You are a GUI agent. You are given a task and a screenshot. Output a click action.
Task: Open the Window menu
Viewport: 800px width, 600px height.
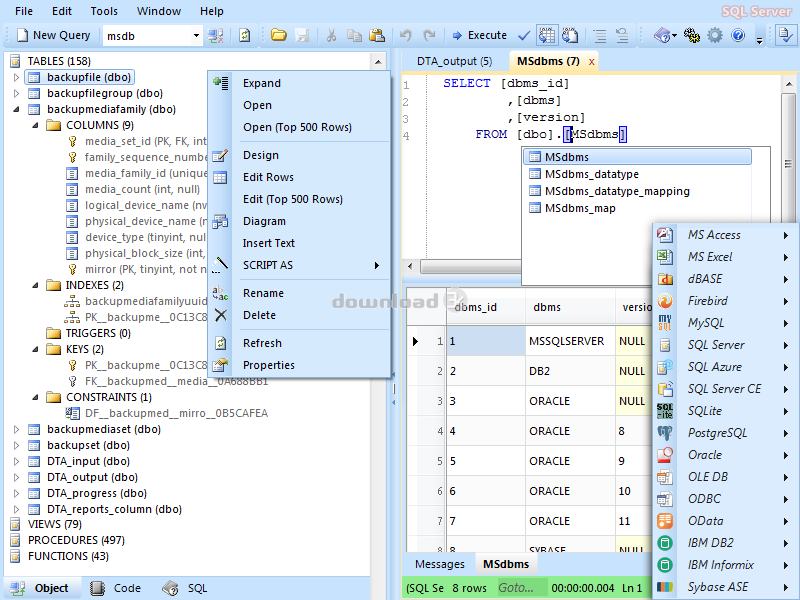click(159, 11)
